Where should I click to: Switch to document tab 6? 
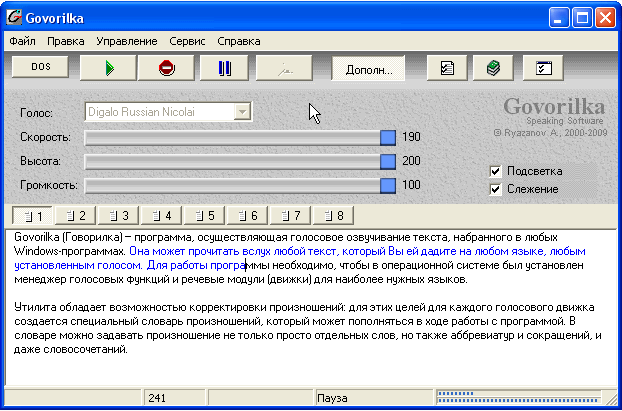point(247,216)
